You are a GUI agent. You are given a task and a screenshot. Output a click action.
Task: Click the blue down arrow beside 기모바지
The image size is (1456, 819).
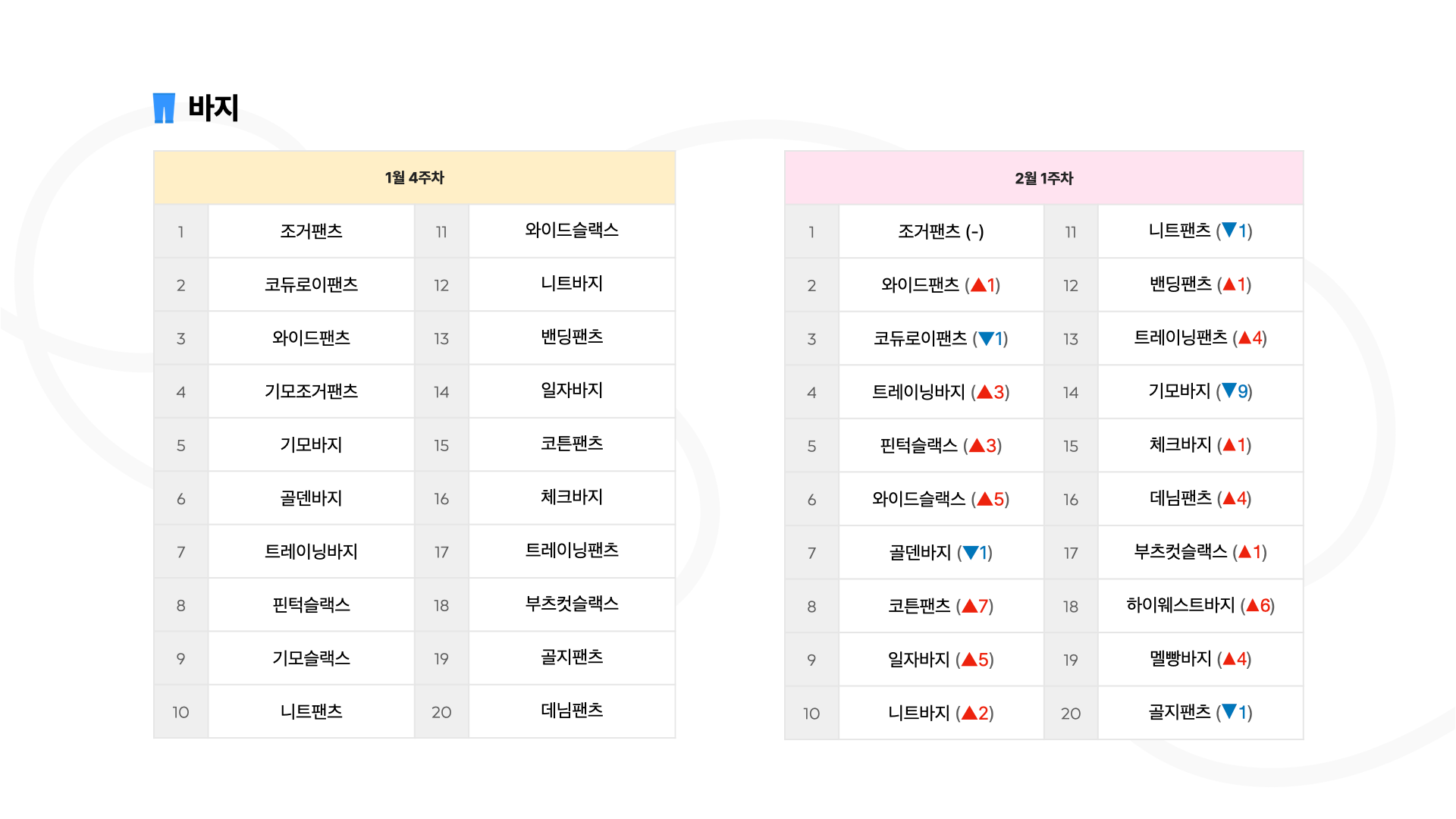(1229, 391)
